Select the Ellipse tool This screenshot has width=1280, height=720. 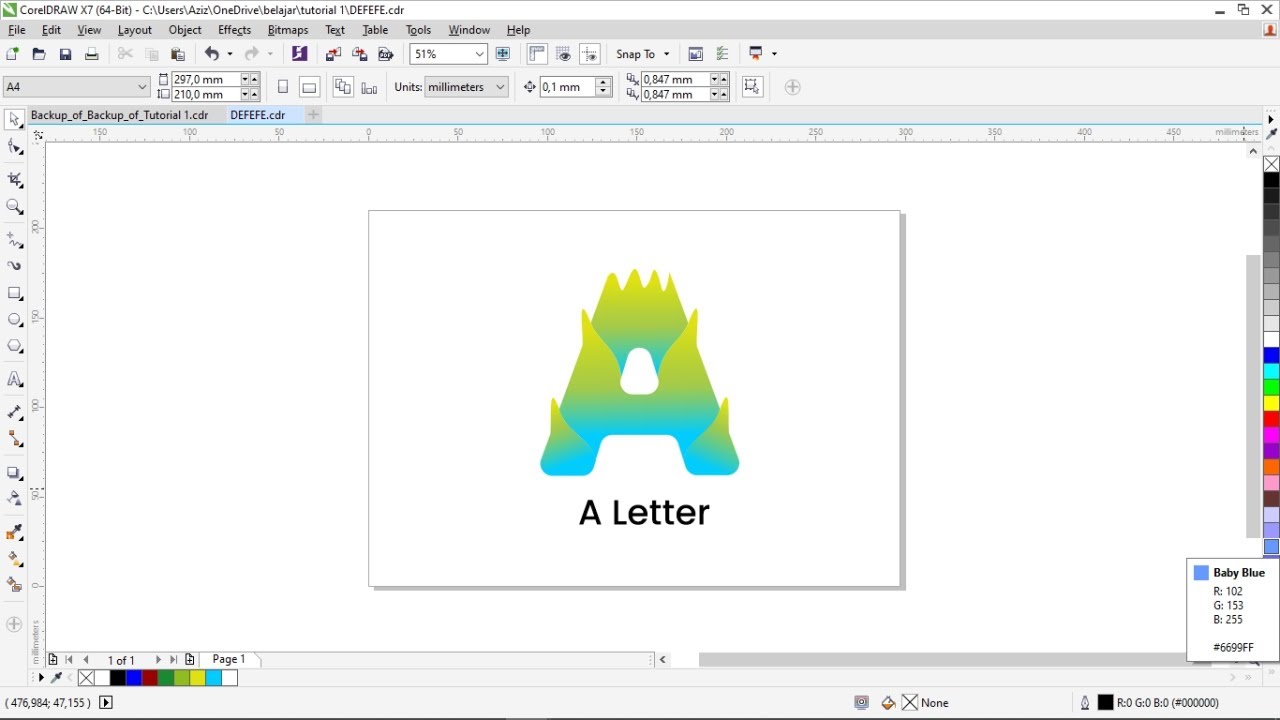pos(14,320)
